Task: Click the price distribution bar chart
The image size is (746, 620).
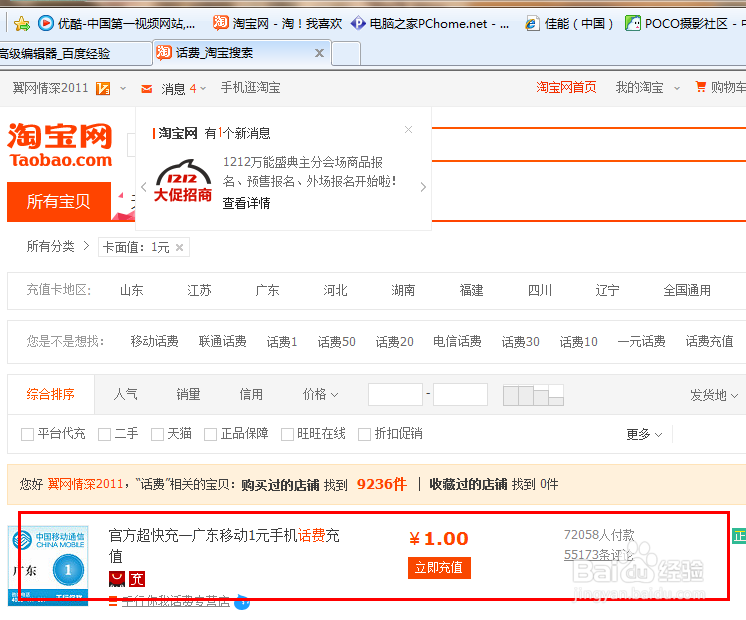Action: [533, 395]
